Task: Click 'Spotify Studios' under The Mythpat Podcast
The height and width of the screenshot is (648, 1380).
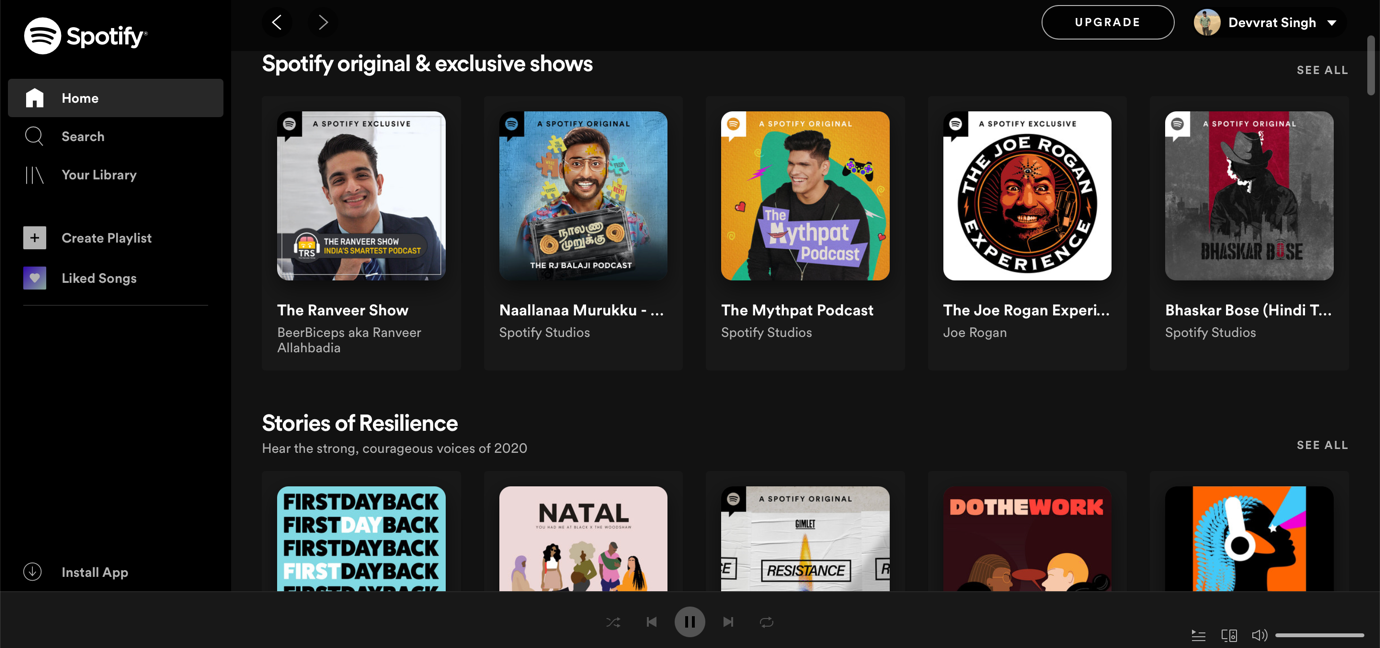Action: click(766, 332)
